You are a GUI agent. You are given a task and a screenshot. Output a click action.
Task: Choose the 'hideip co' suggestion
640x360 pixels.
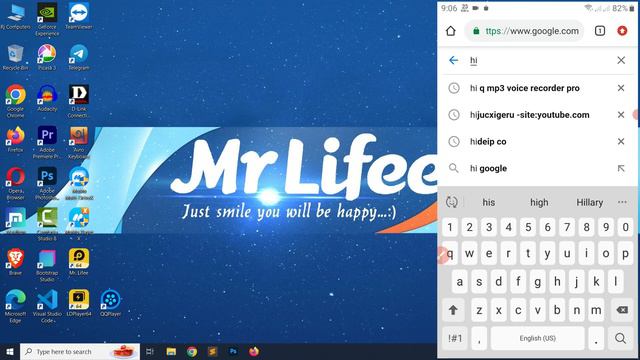click(x=488, y=142)
